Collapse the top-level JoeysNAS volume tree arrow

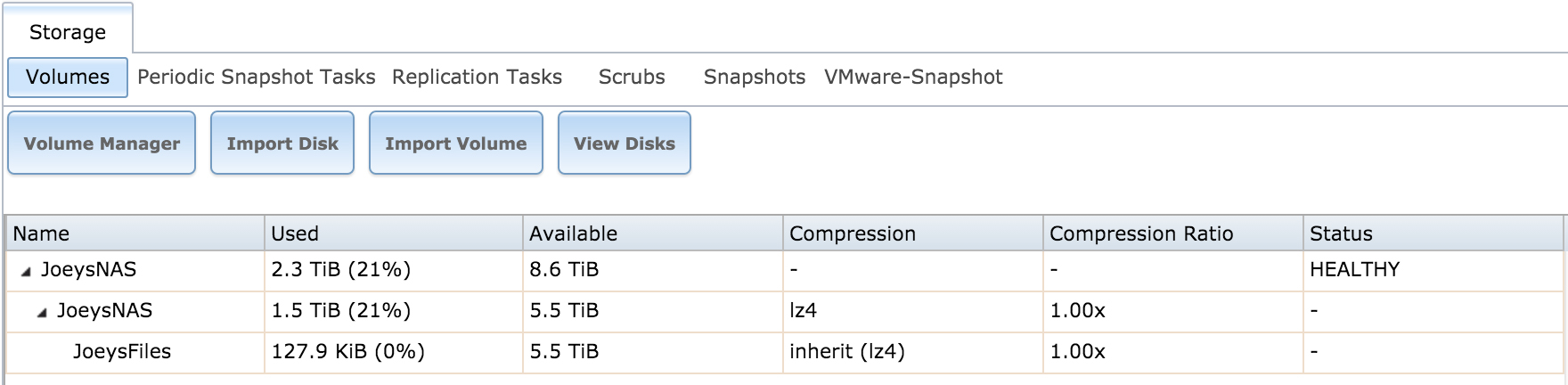(x=25, y=272)
